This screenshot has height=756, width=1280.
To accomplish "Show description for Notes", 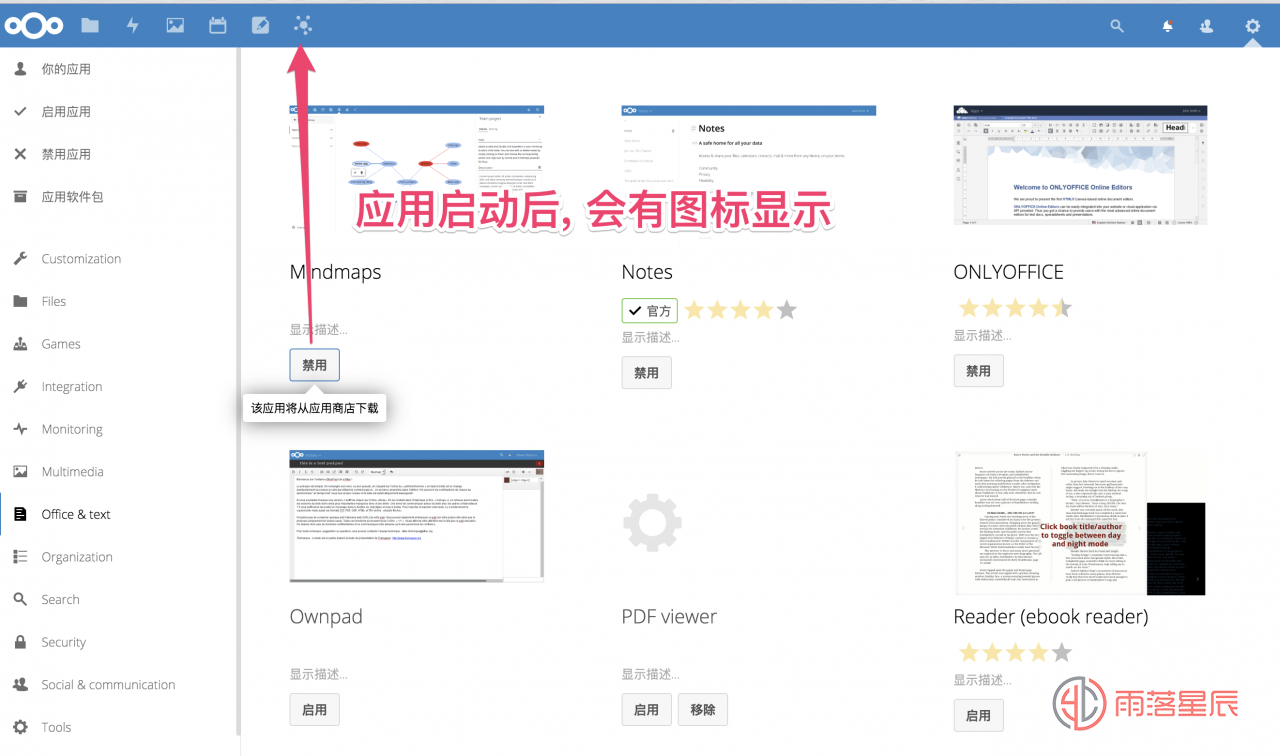I will [x=651, y=337].
